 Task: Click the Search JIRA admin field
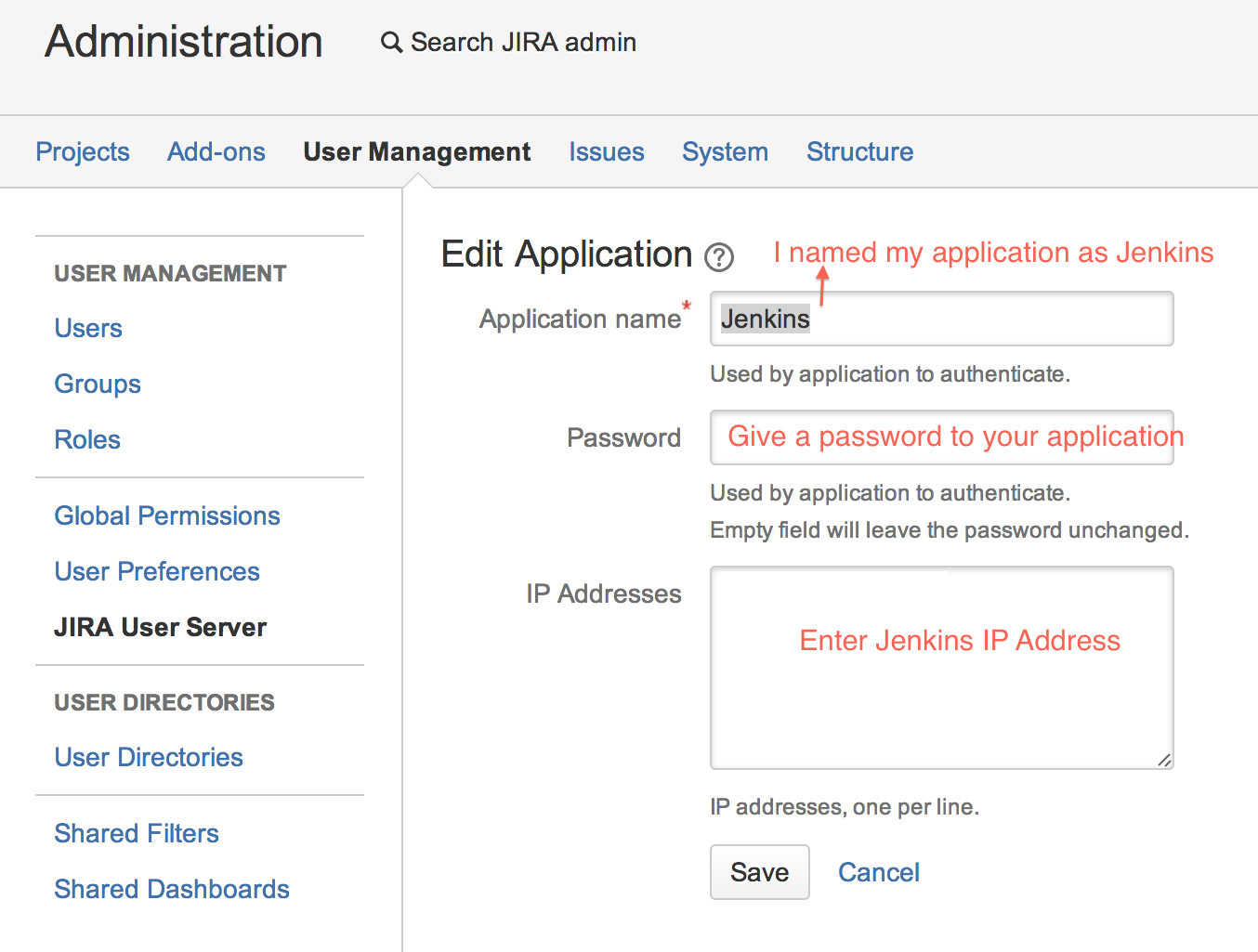click(x=523, y=43)
